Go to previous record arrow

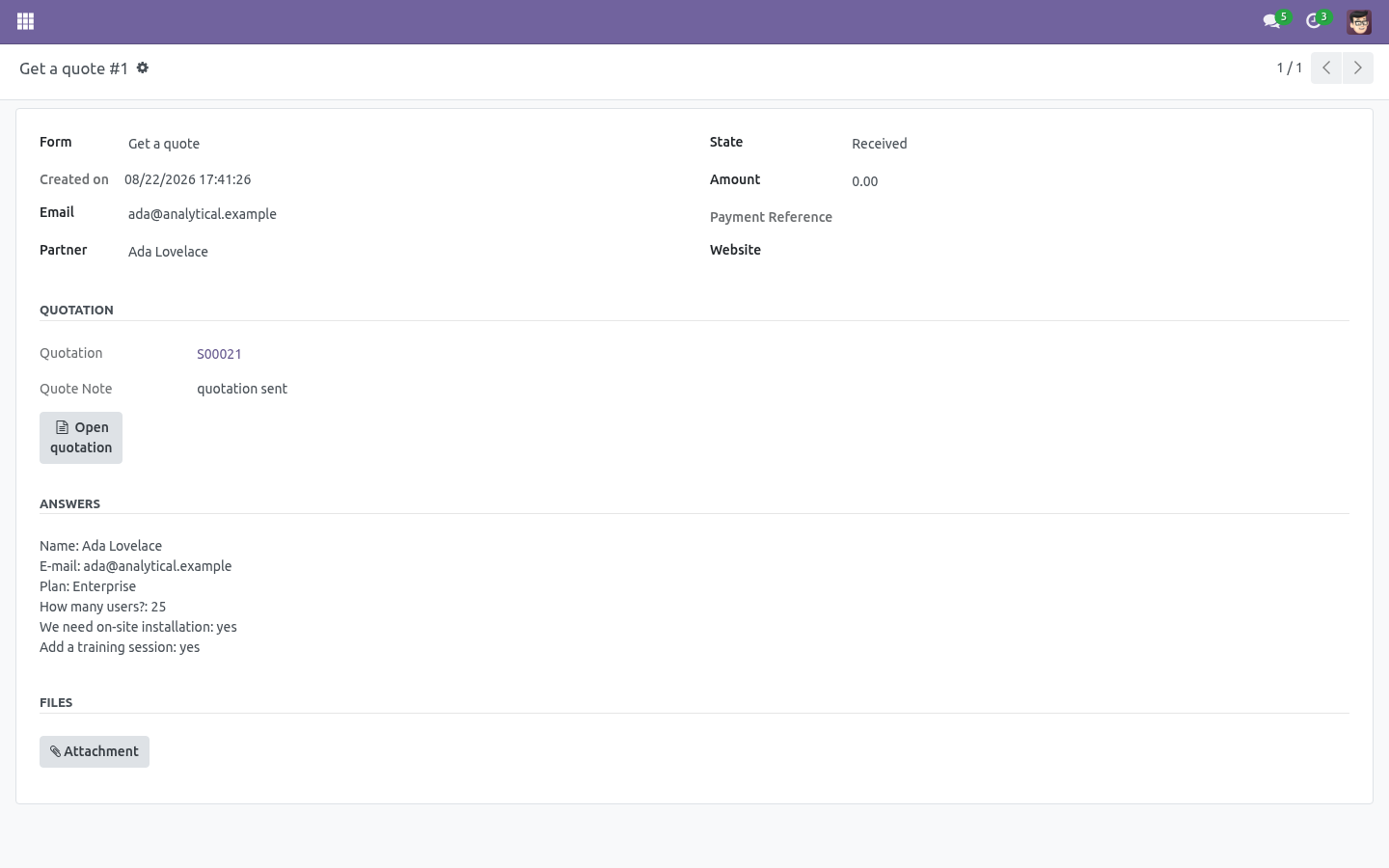[x=1326, y=68]
